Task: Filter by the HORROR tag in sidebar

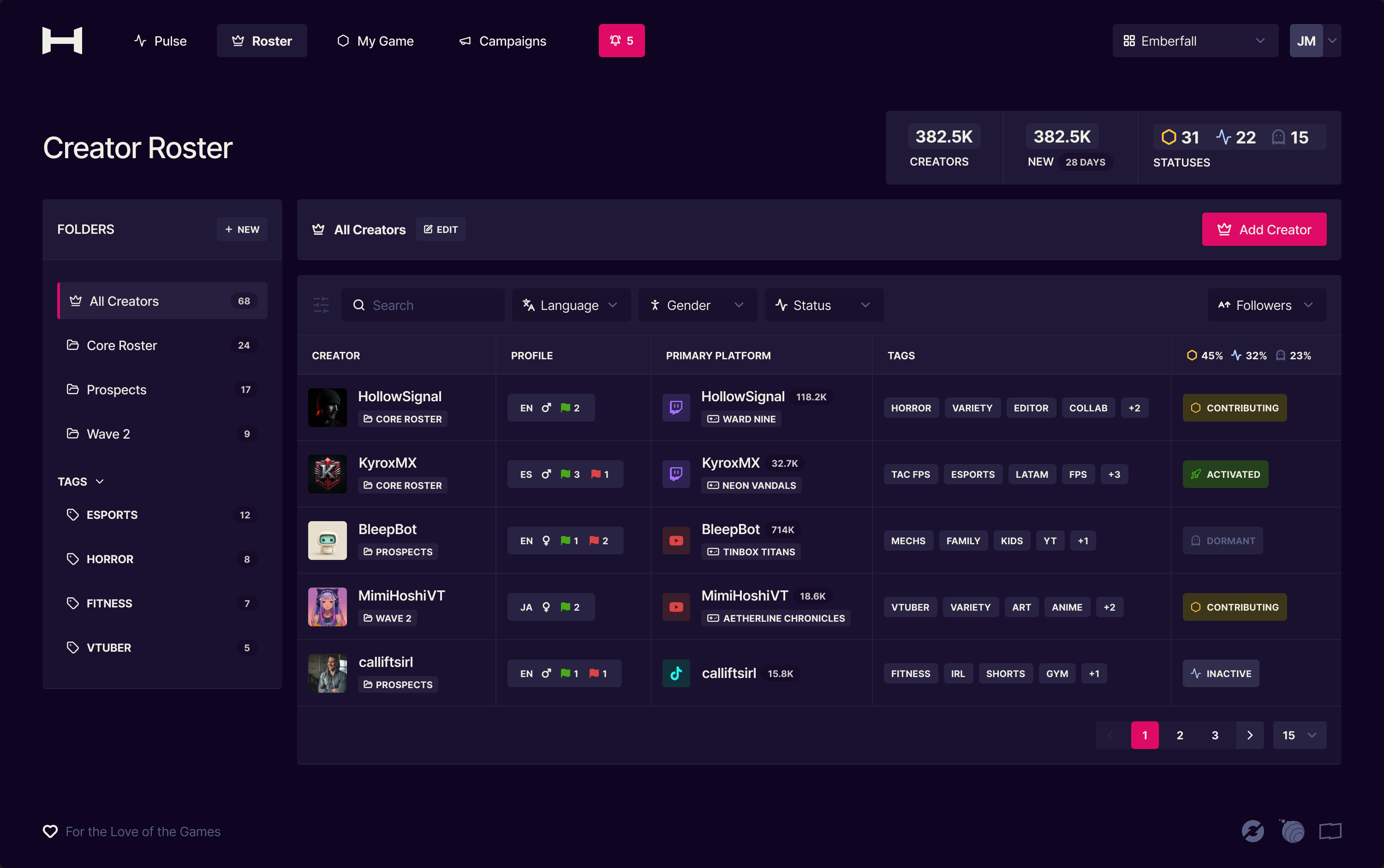Action: click(162, 559)
